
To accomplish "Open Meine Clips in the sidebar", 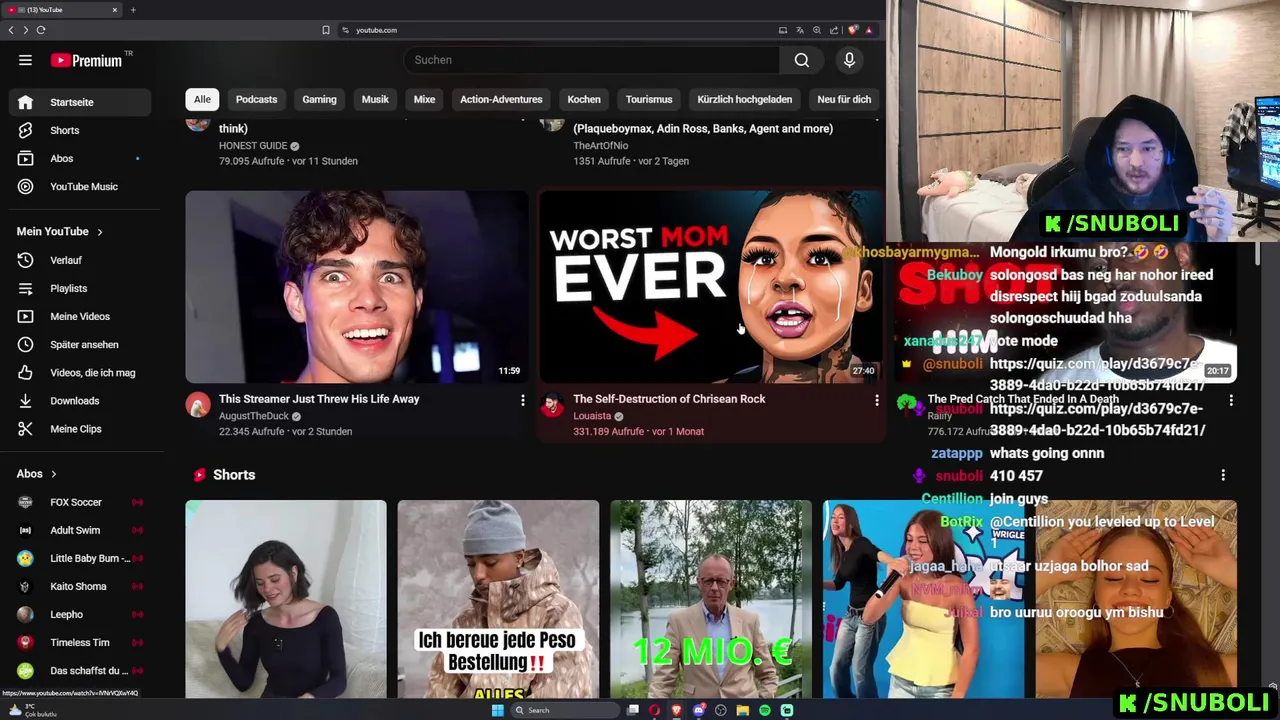I will click(x=80, y=428).
